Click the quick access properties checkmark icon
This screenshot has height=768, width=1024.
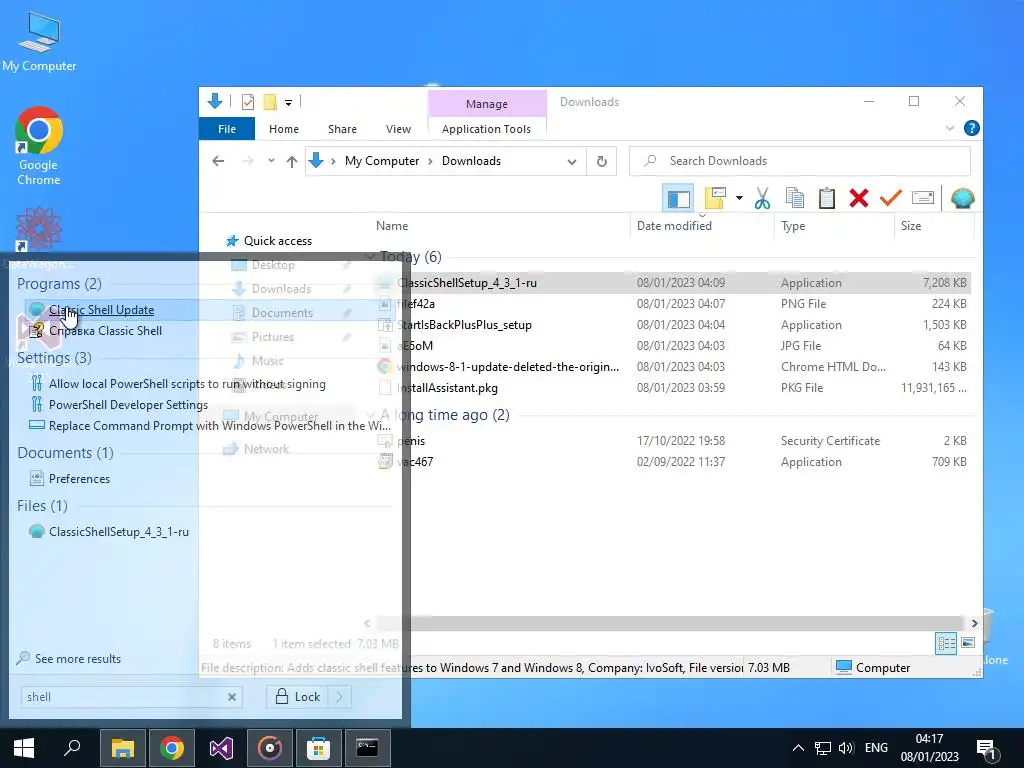248,102
